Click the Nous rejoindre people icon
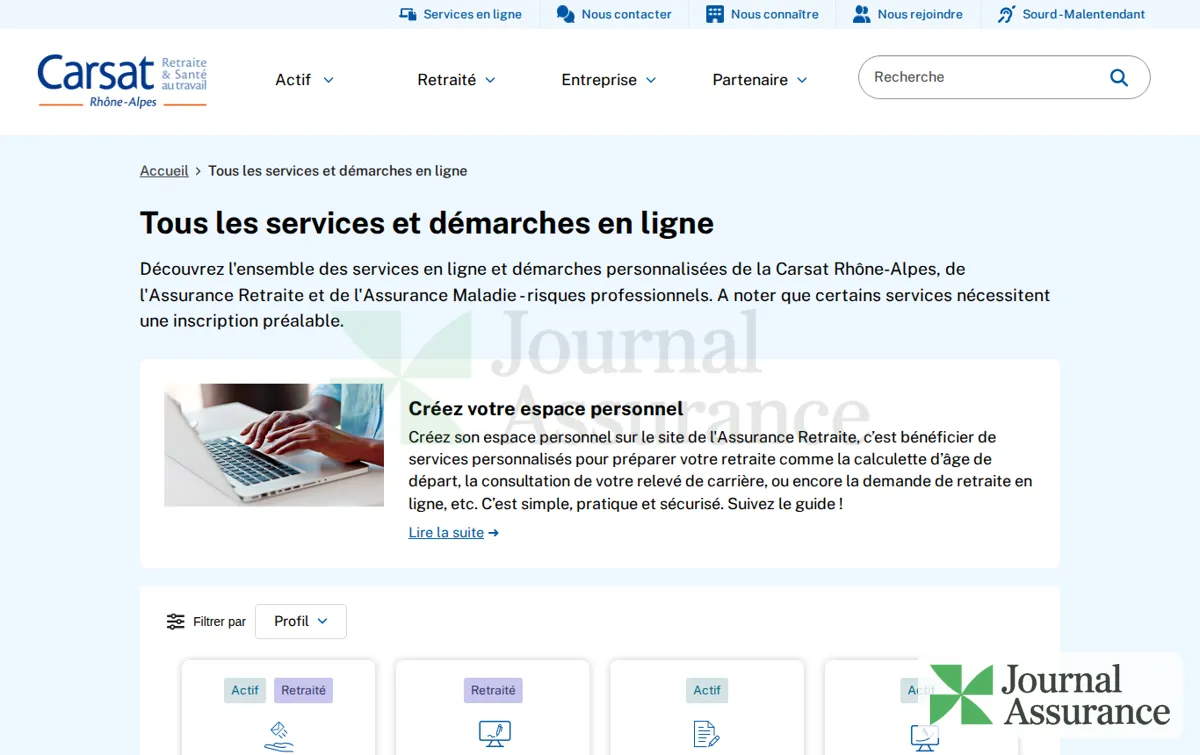The width and height of the screenshot is (1200, 755). coord(861,14)
